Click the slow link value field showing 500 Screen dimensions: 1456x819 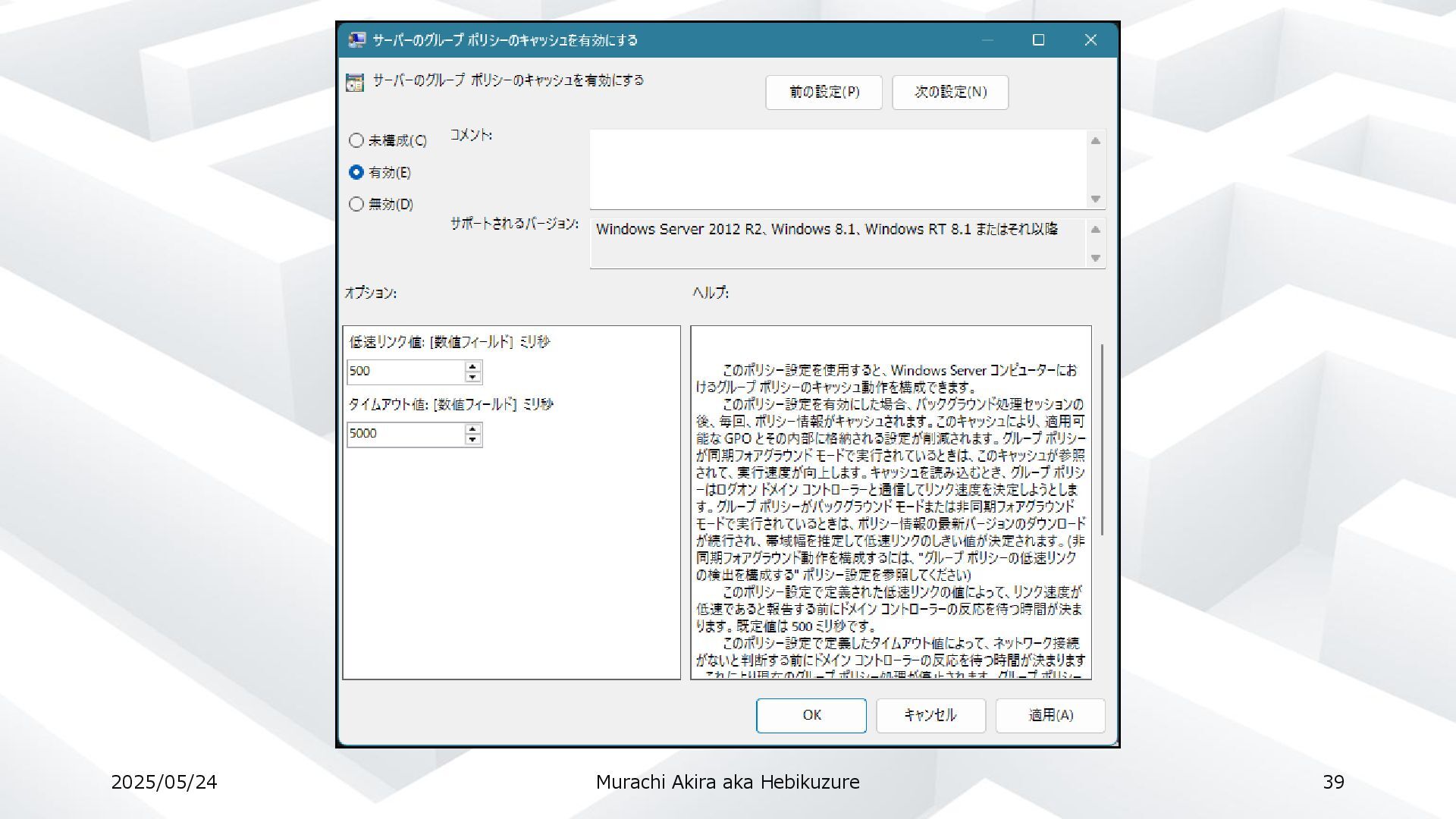pos(405,372)
